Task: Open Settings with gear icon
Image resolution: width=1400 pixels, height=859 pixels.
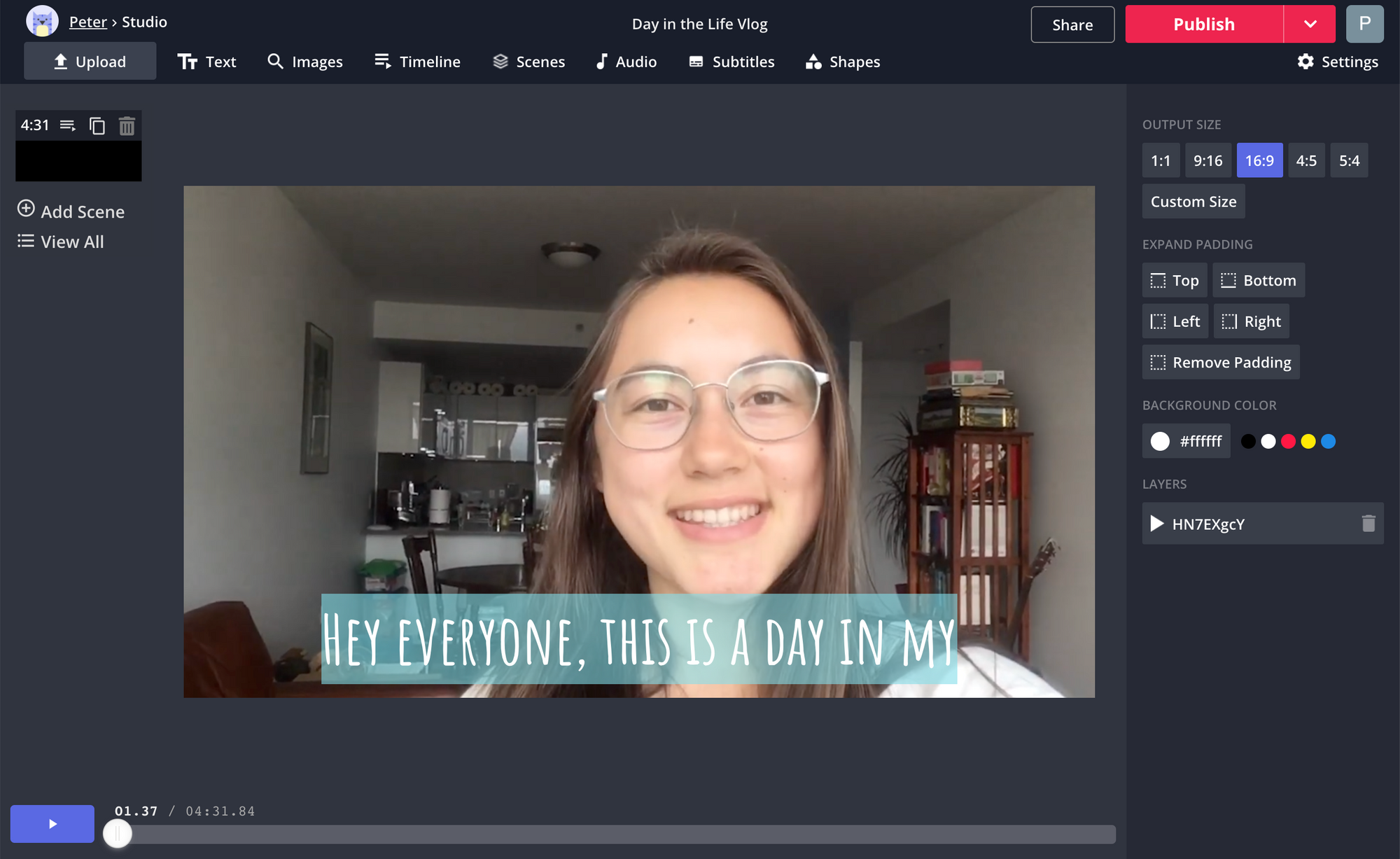Action: coord(1338,62)
